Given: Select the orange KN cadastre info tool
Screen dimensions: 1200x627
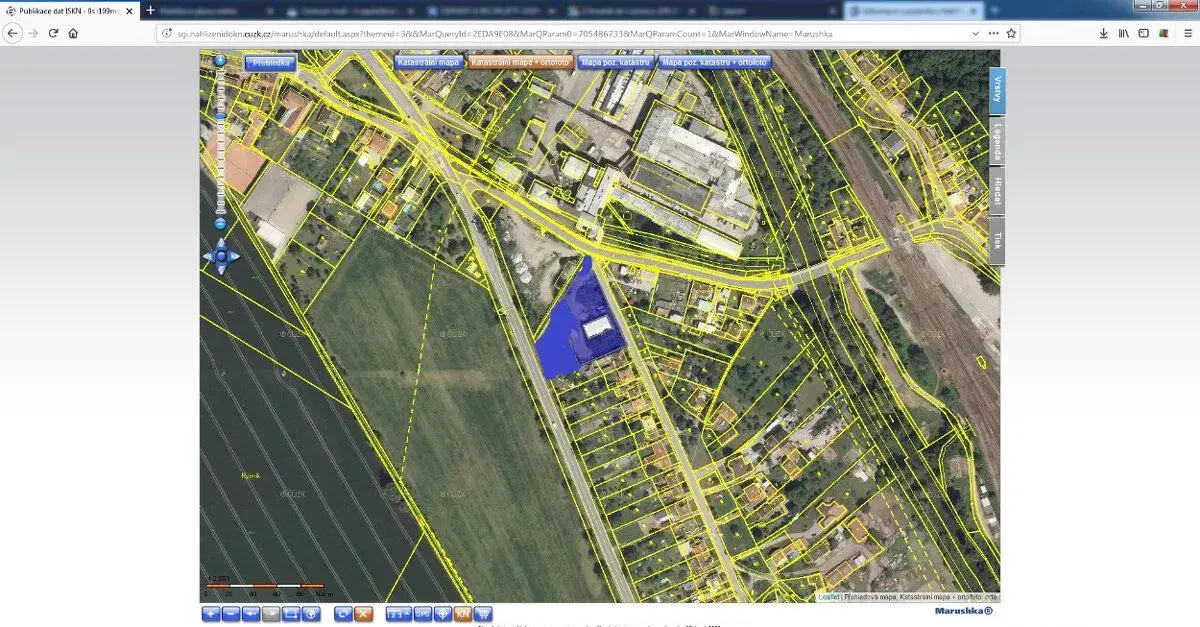Looking at the screenshot, I should (x=463, y=613).
